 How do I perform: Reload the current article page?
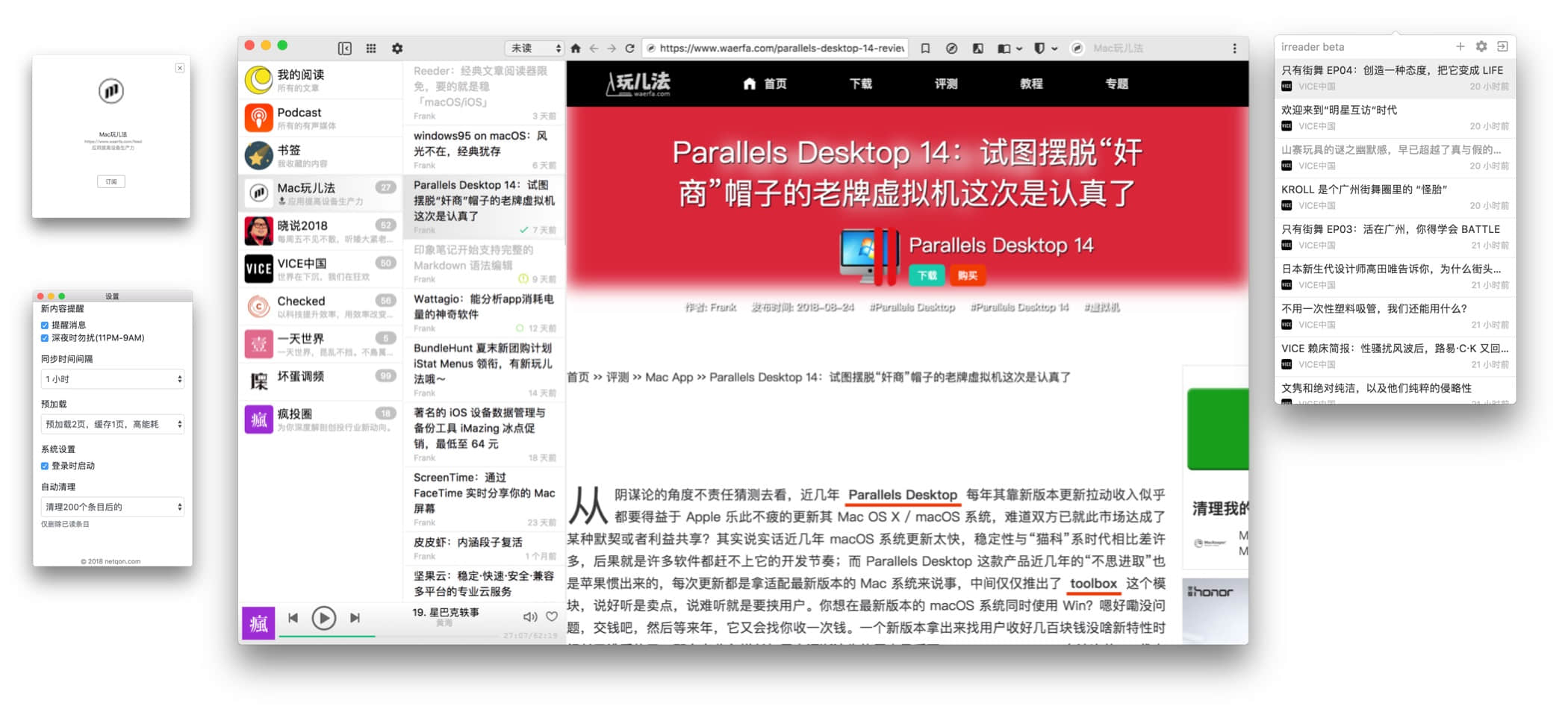click(629, 48)
